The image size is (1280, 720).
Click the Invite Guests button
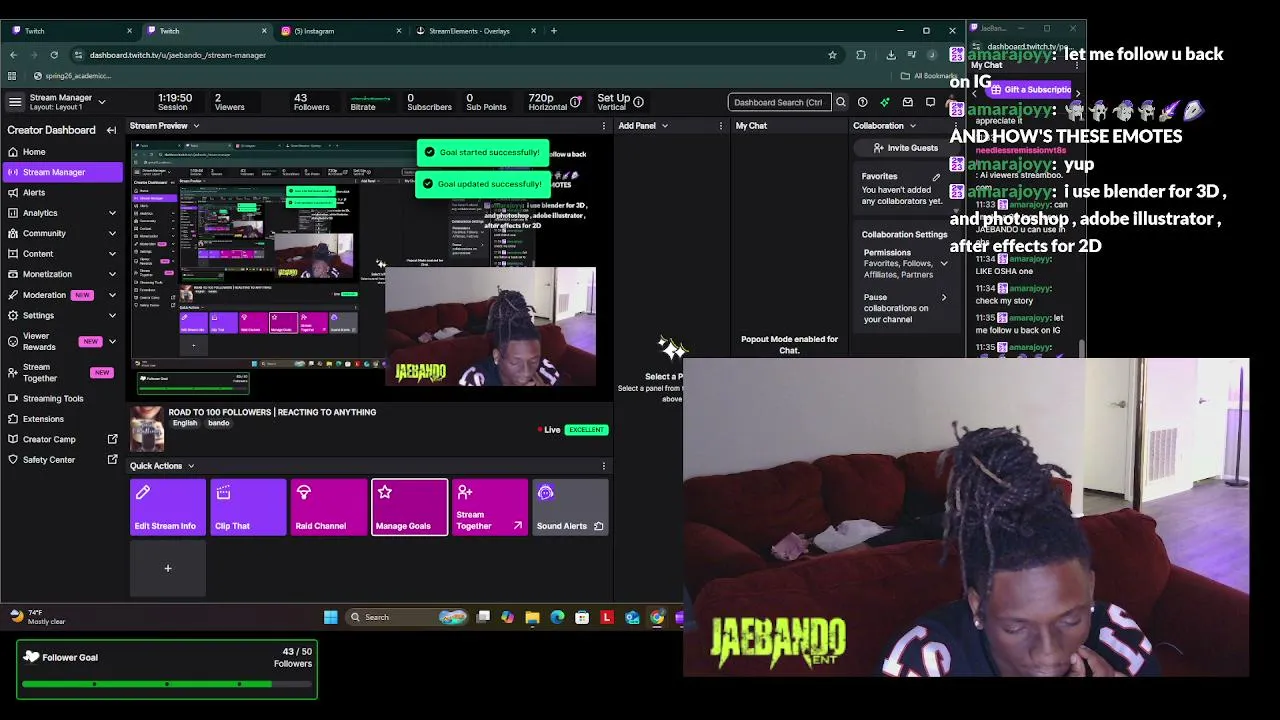coord(905,148)
